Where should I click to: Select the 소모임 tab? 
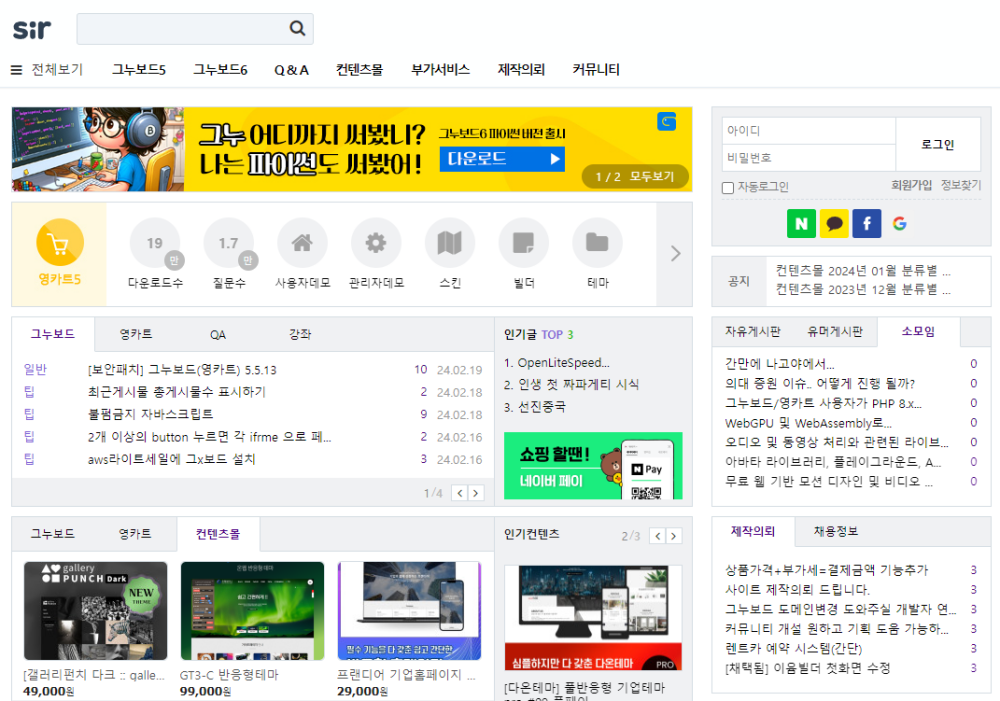[x=918, y=332]
